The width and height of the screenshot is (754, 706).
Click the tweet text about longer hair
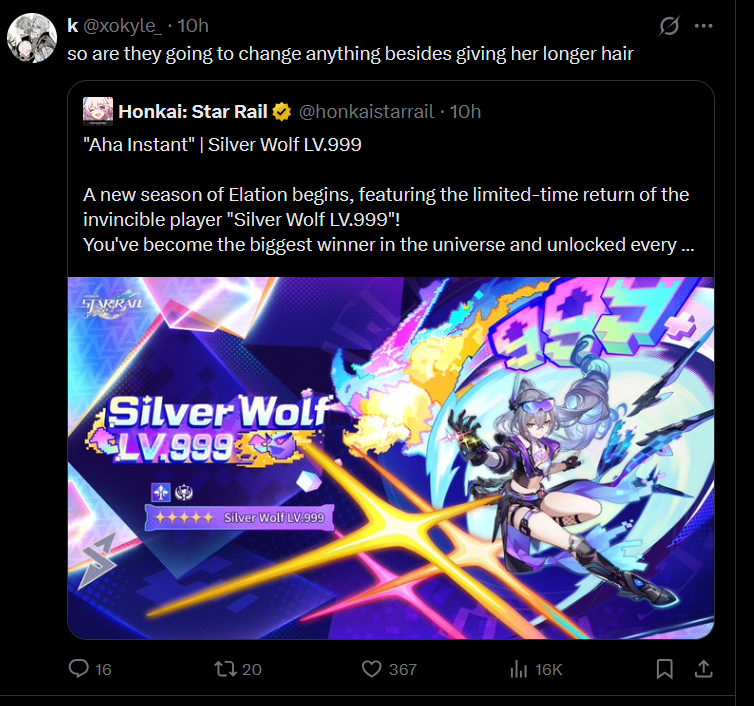click(x=350, y=53)
